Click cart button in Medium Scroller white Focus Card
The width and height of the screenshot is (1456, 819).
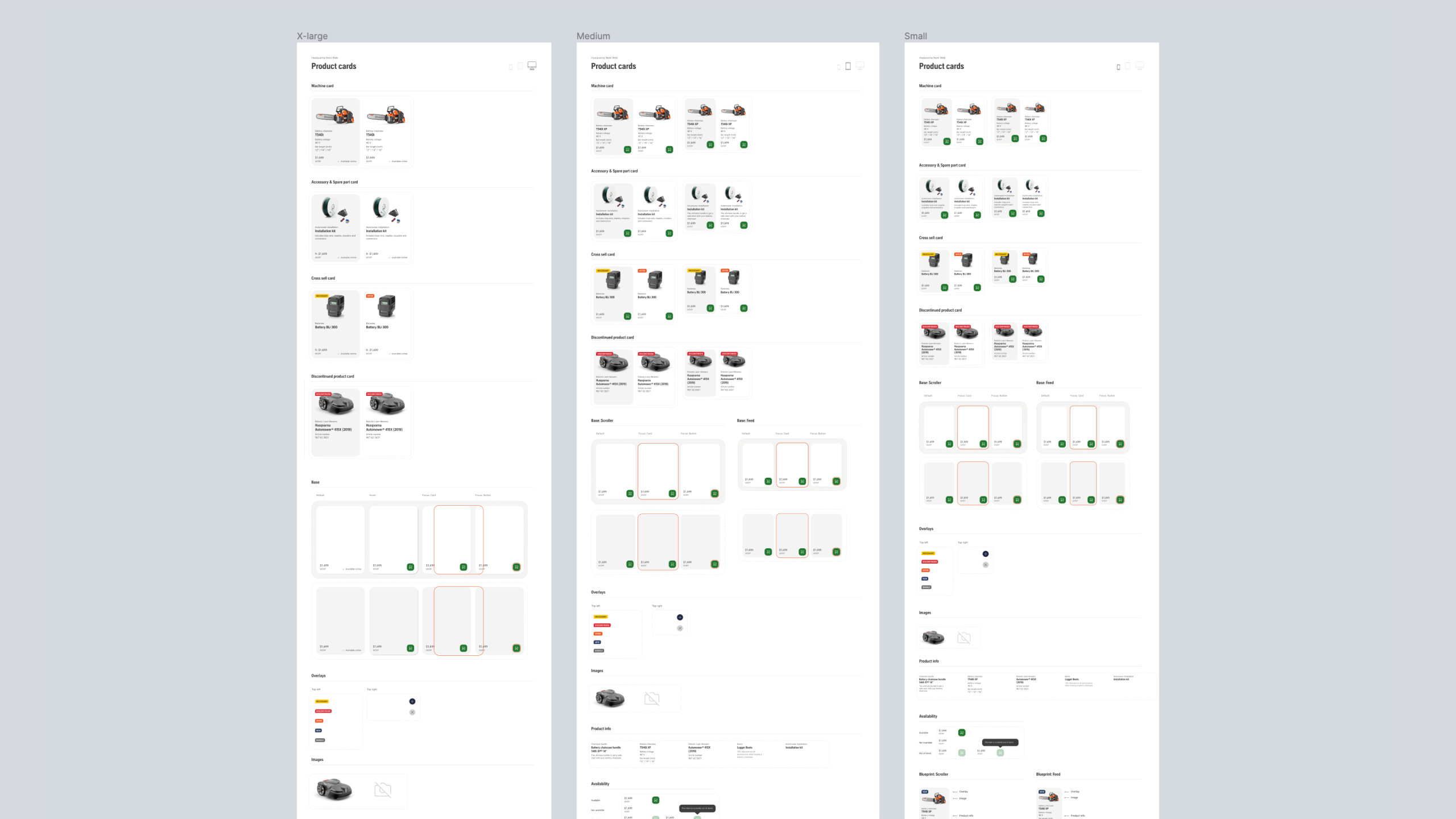[x=672, y=494]
